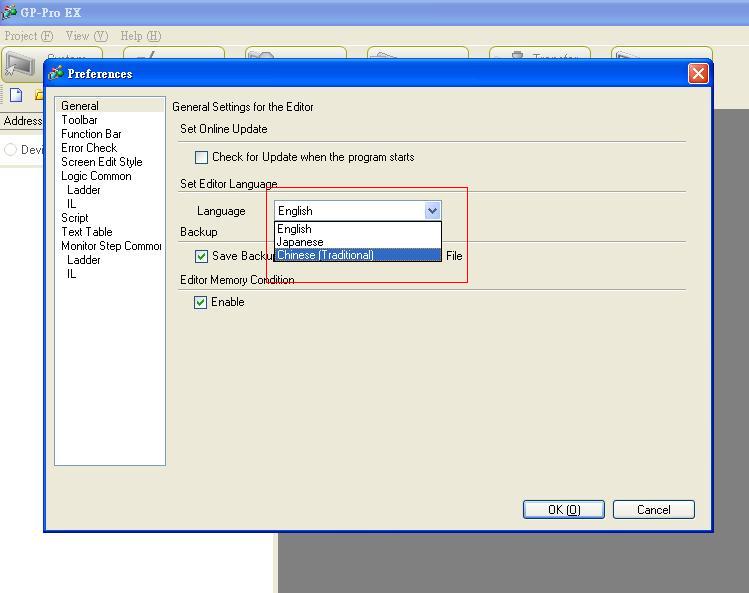Select Chinese (Traditional) language option
Viewport: 749px width, 593px height.
coord(326,255)
